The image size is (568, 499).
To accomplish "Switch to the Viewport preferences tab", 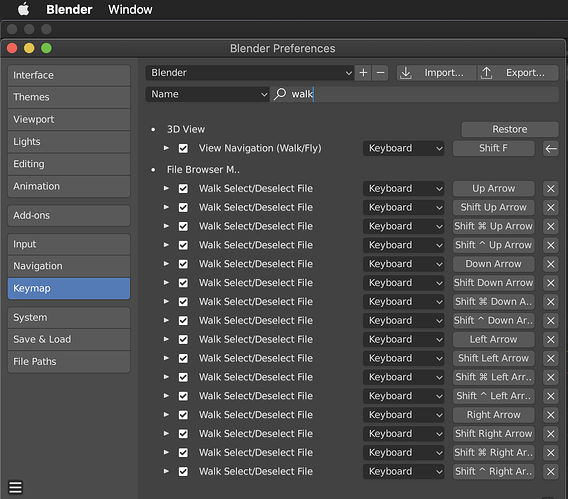I will click(x=69, y=119).
